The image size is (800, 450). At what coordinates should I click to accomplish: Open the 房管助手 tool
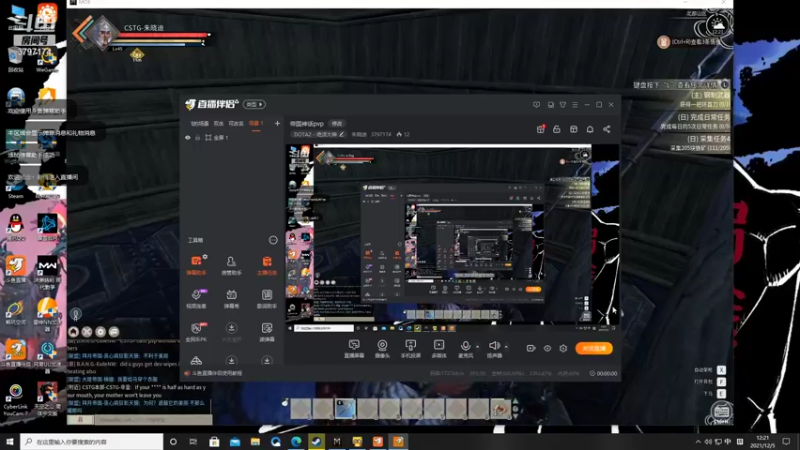coord(231,265)
